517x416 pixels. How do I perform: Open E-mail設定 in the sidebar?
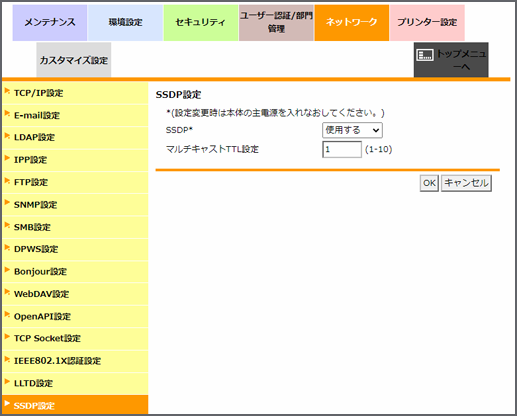tap(75, 115)
